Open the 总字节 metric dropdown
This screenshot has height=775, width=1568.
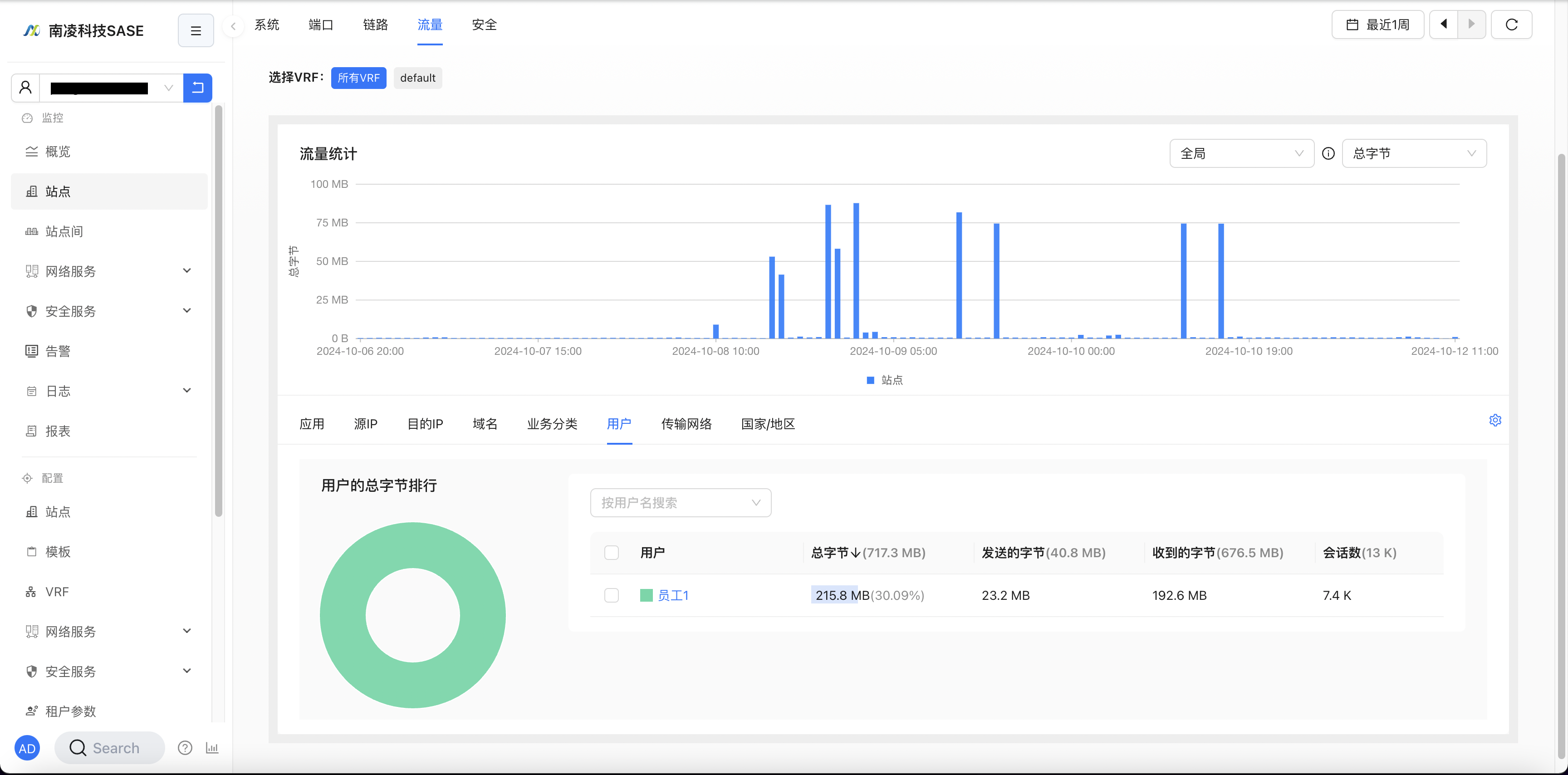(x=1414, y=153)
